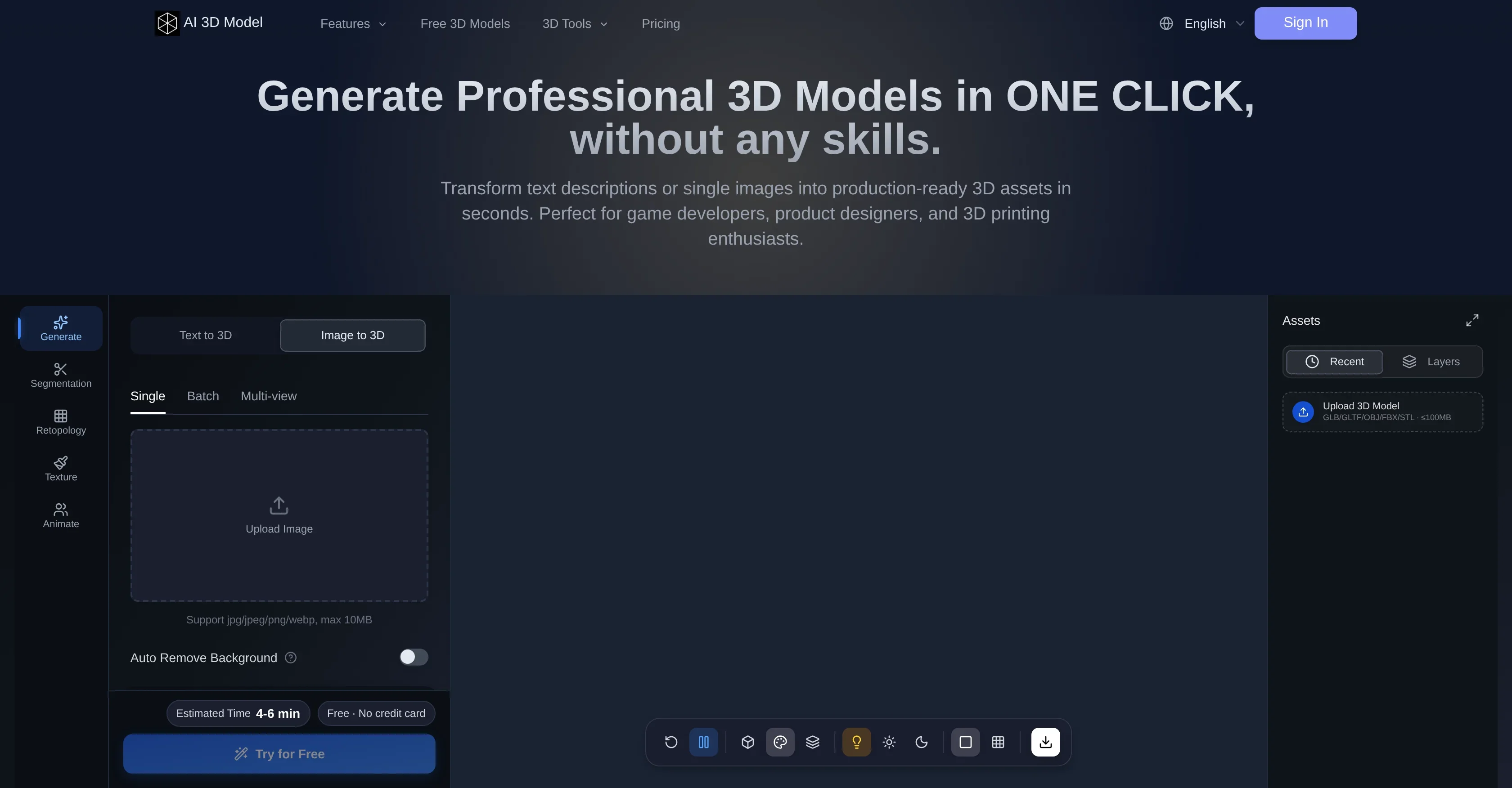Select the cube mesh view icon

click(x=747, y=742)
